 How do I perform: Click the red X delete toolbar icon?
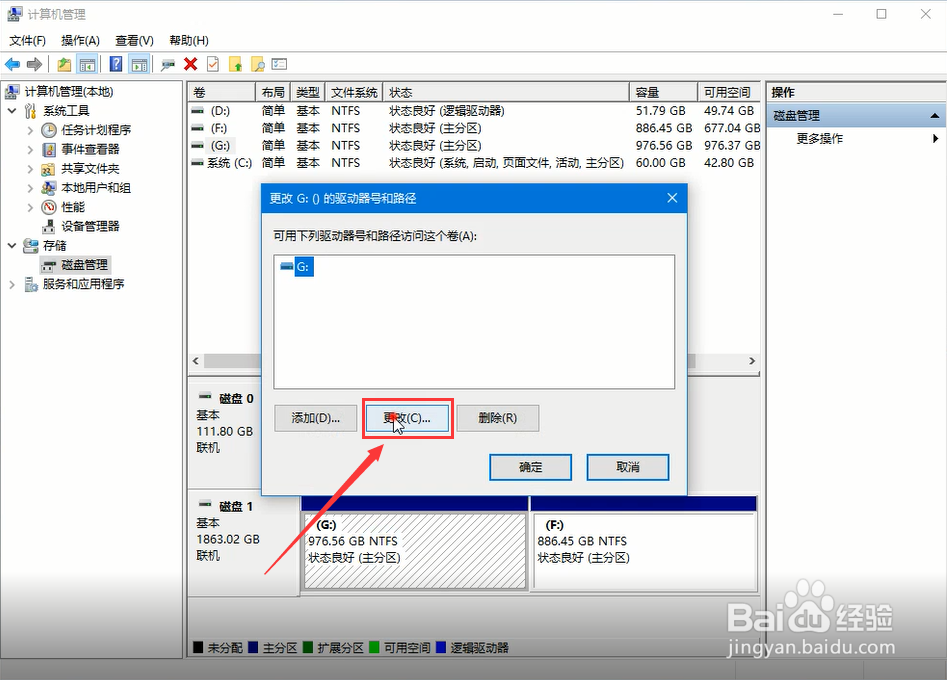click(x=190, y=64)
